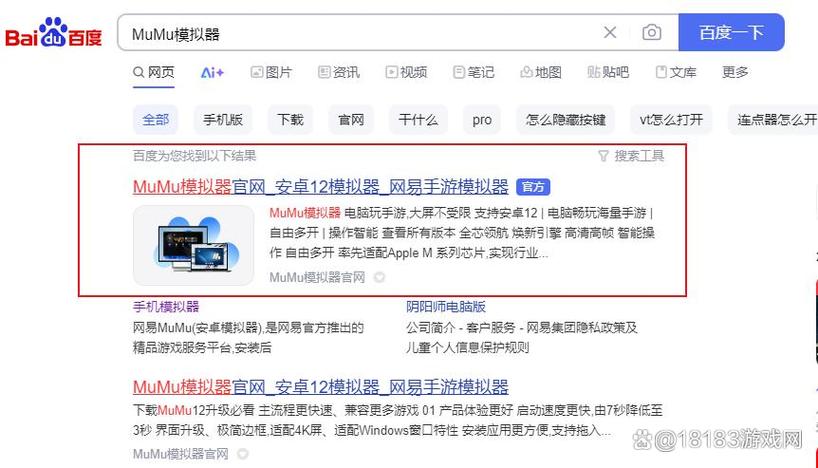Select the pro filter chip
The height and width of the screenshot is (468, 818).
click(482, 120)
